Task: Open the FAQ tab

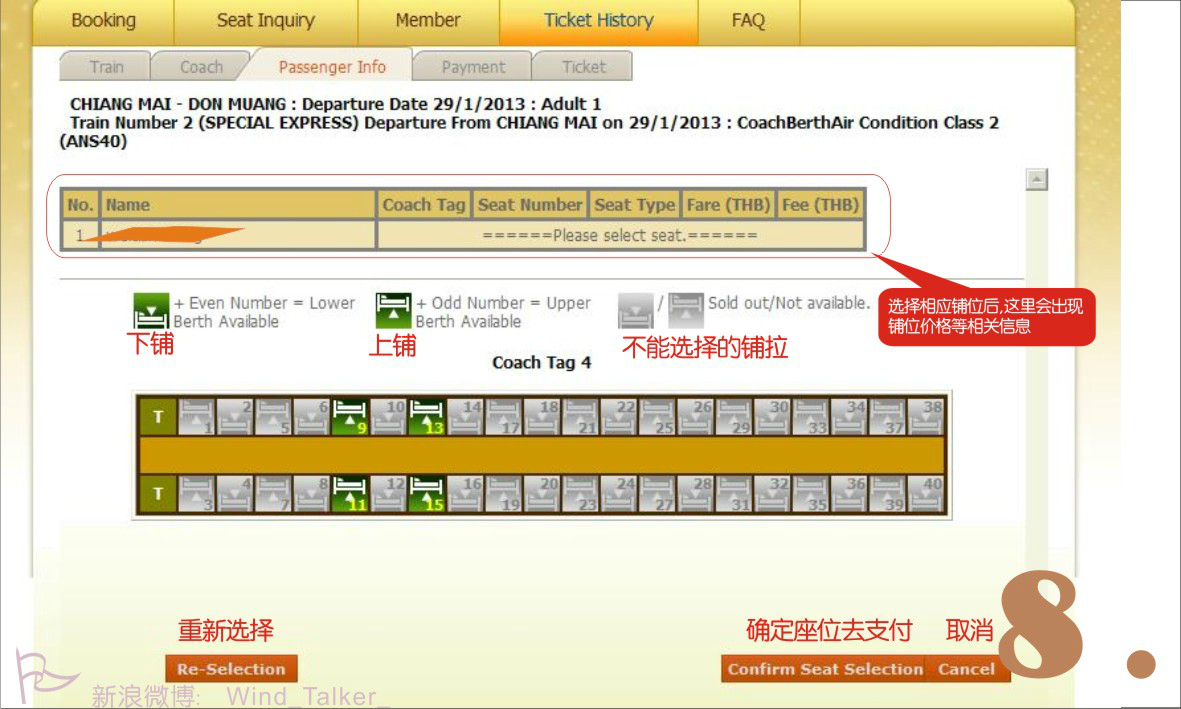Action: 748,21
